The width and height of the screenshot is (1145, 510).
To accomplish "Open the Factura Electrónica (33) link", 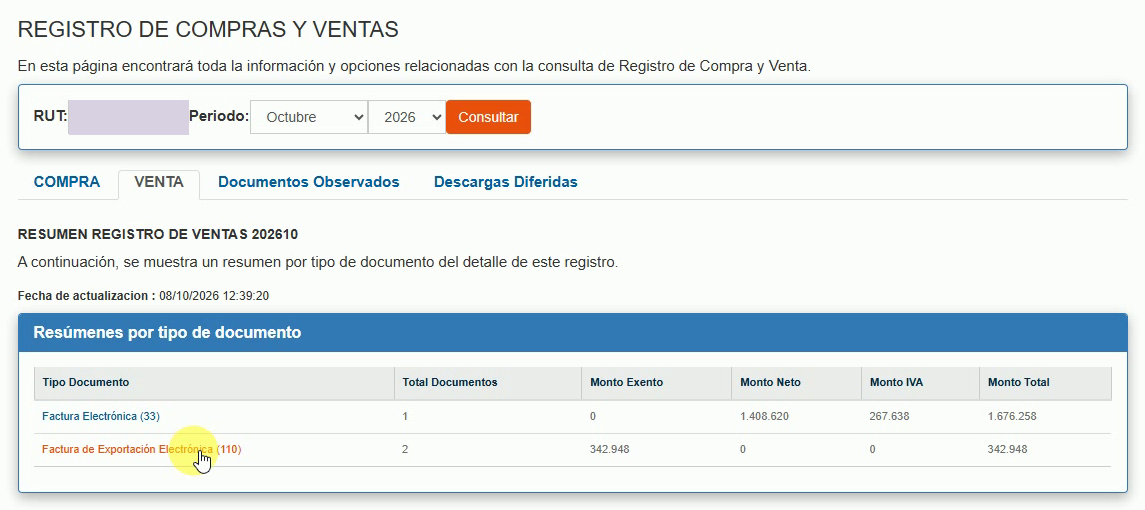I will (101, 416).
